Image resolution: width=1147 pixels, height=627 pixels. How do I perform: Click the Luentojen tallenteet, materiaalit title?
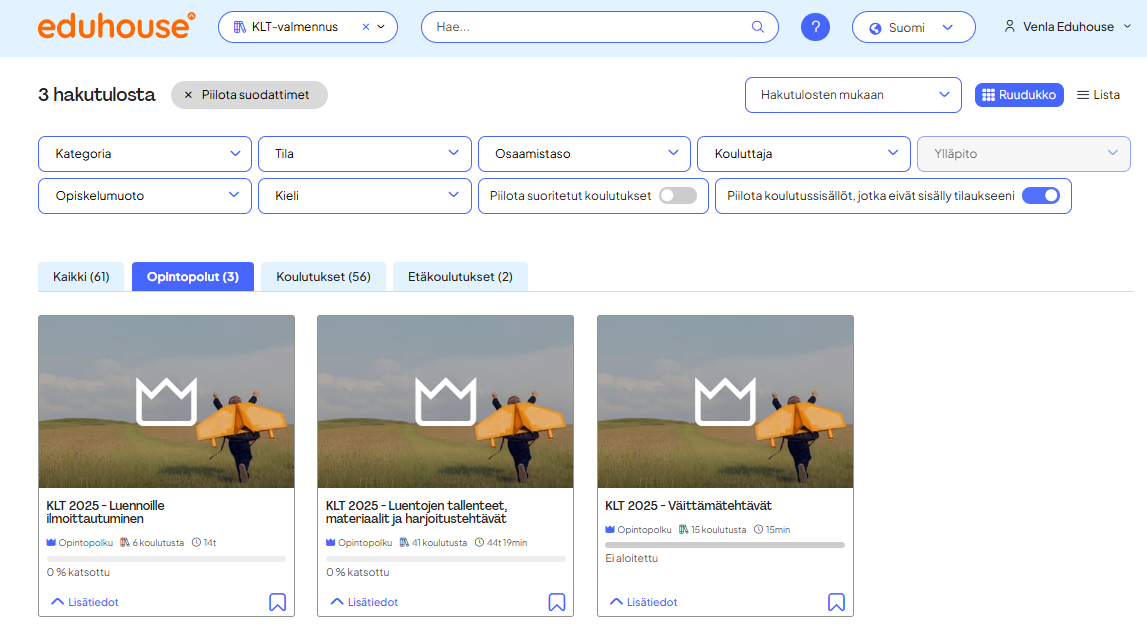coord(416,512)
